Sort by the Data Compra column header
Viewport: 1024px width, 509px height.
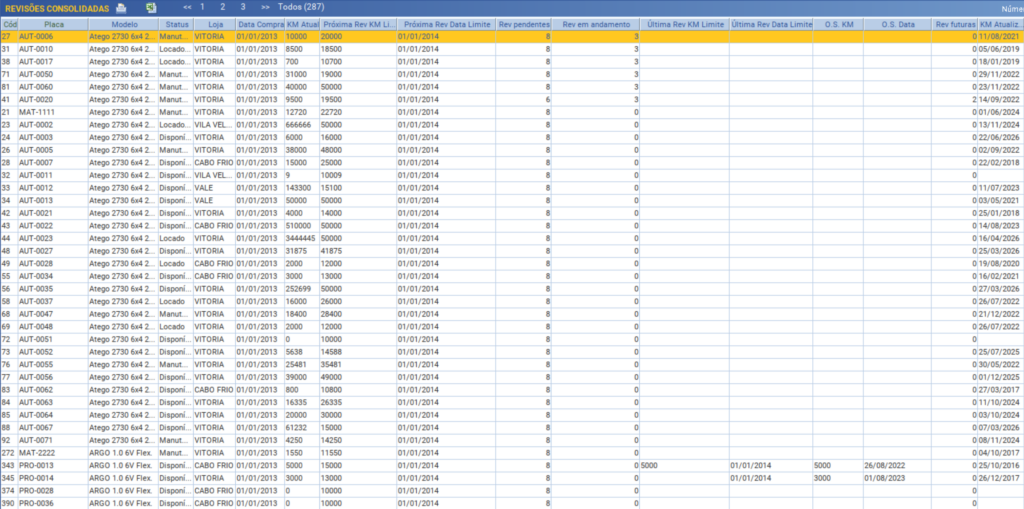tap(260, 24)
